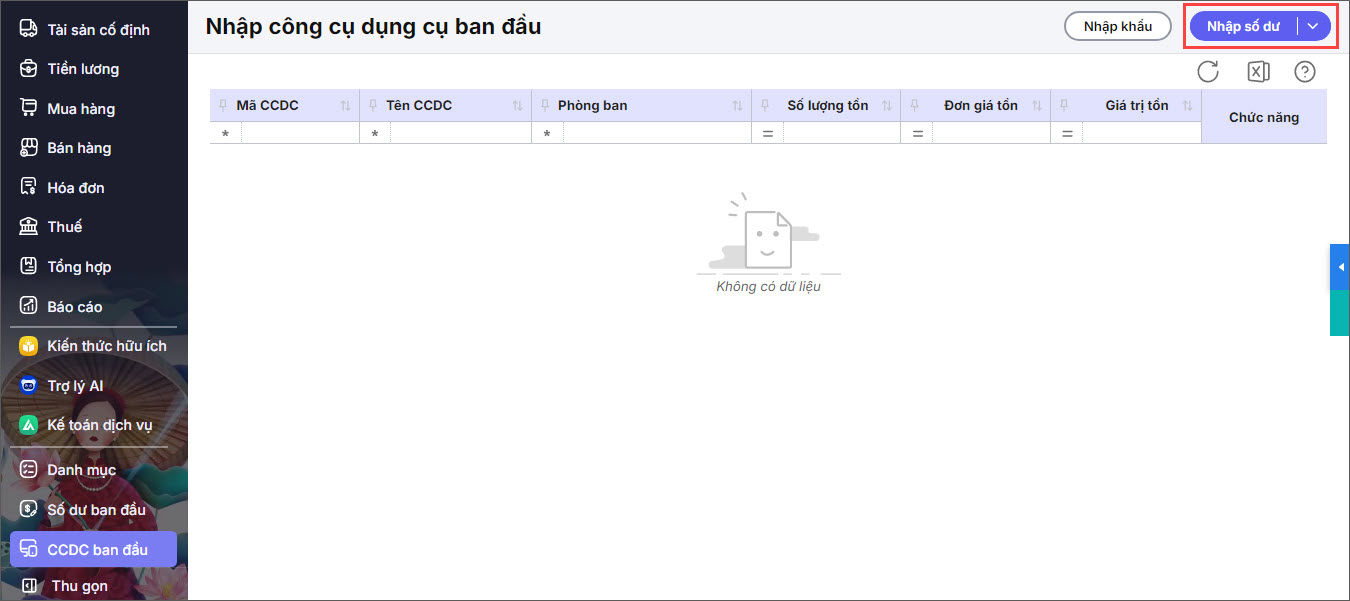Click the Kế toán dịch vụ green icon
This screenshot has height=601, width=1350.
pos(29,425)
